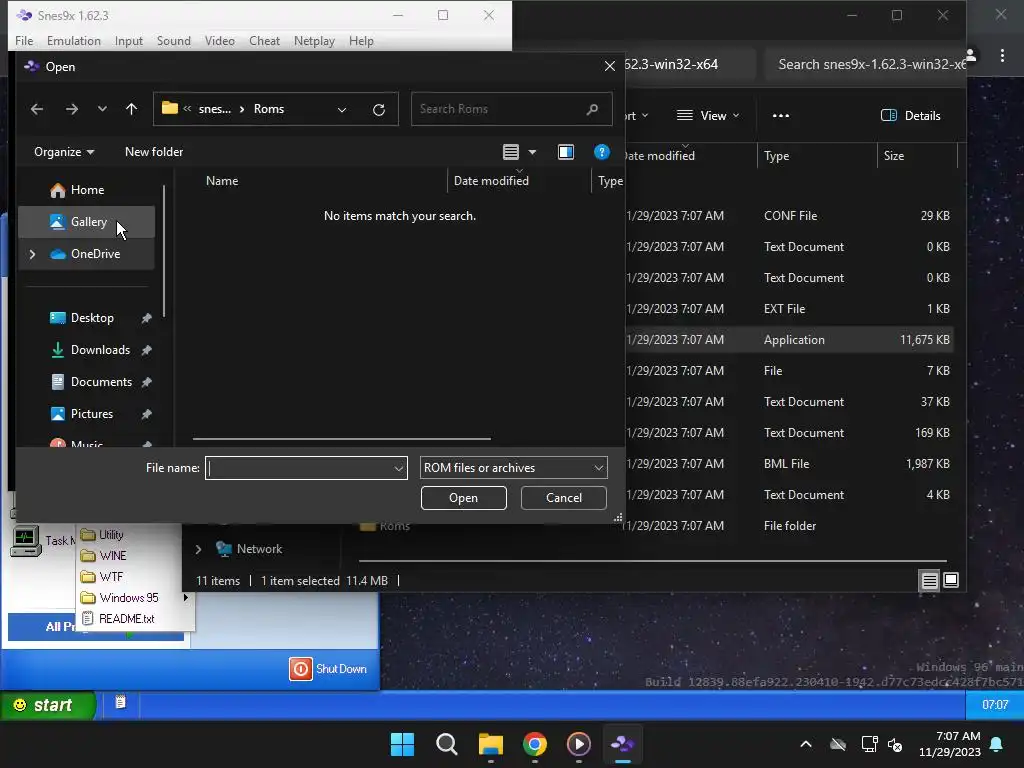This screenshot has width=1024, height=768.
Task: Open Snes9x Help menu
Action: [x=361, y=40]
